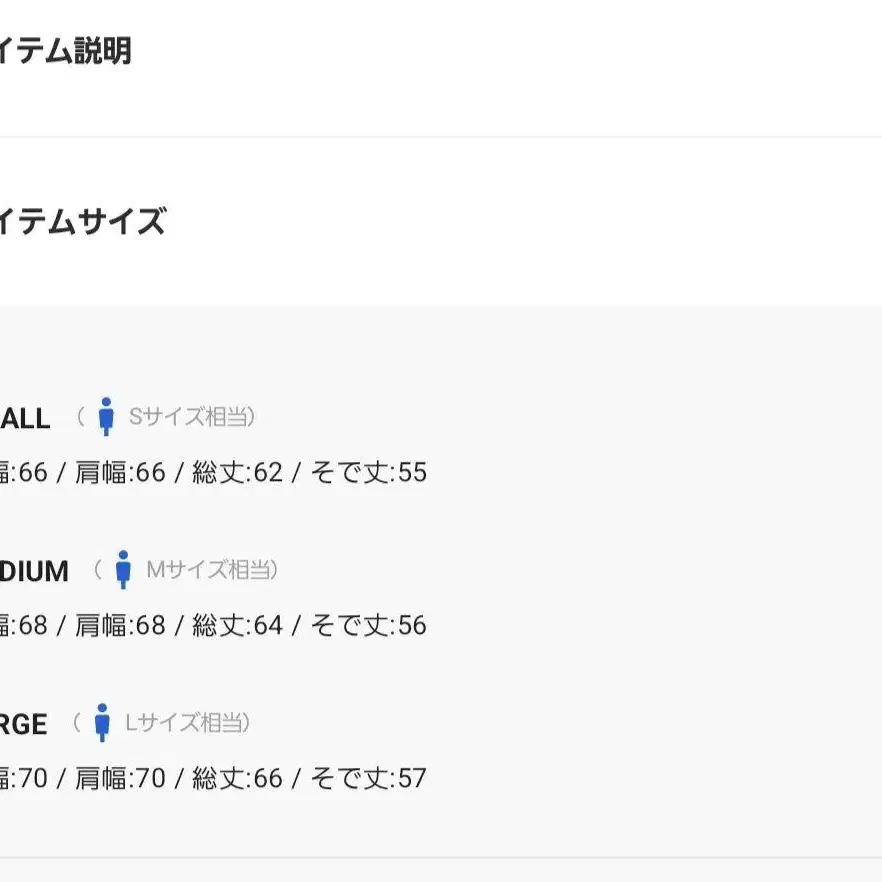Click the blue person icon beside Sサイズ相当
882x882 pixels.
[x=106, y=417]
